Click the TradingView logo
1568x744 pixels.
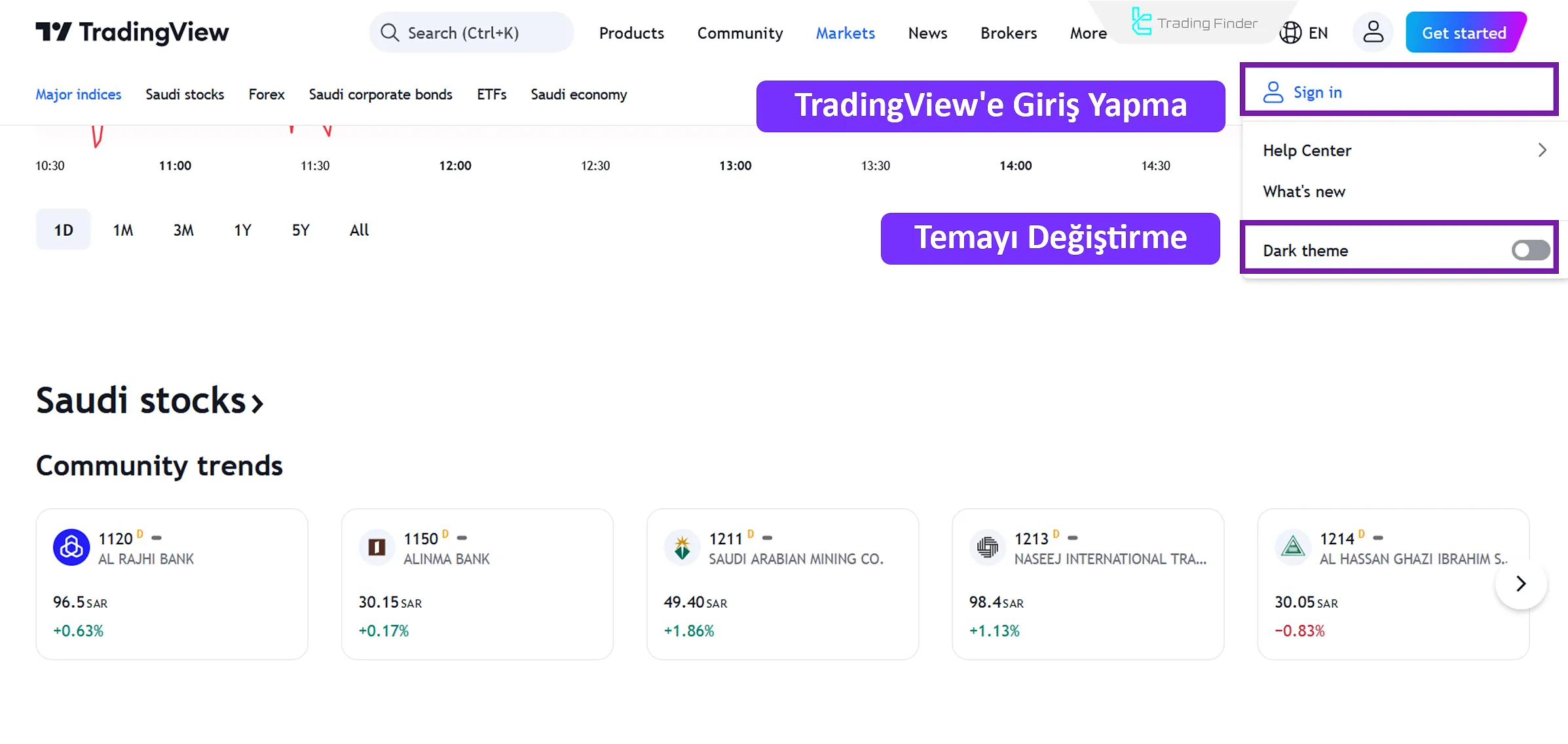[x=131, y=32]
